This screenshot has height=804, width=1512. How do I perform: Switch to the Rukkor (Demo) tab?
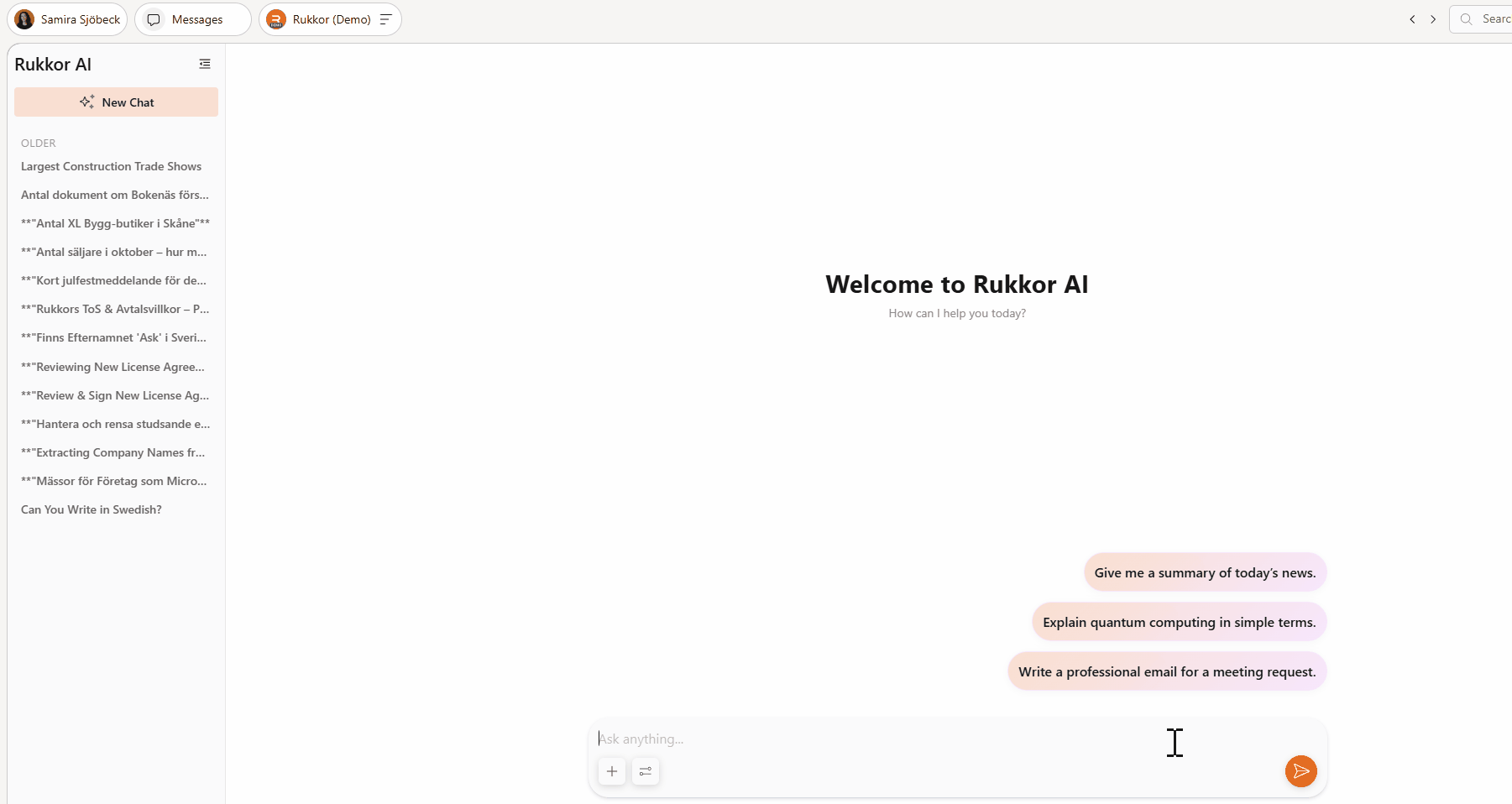coord(330,19)
